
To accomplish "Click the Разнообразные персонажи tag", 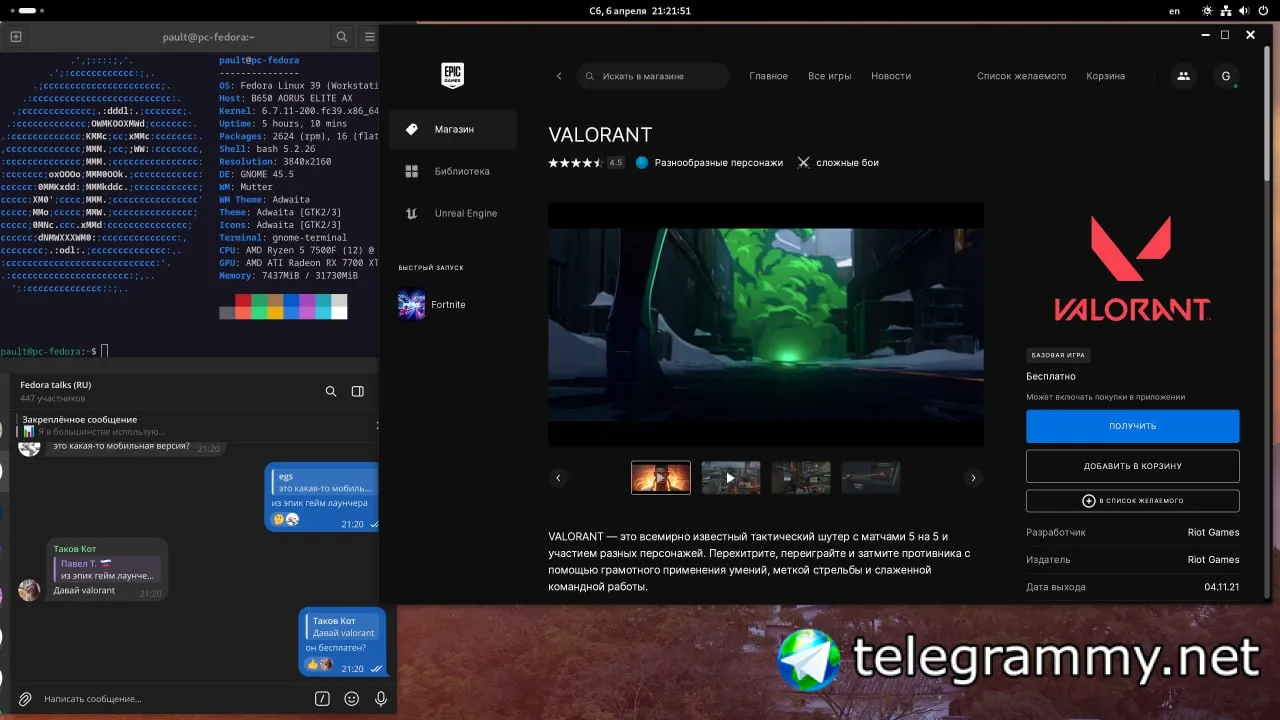I will click(709, 163).
